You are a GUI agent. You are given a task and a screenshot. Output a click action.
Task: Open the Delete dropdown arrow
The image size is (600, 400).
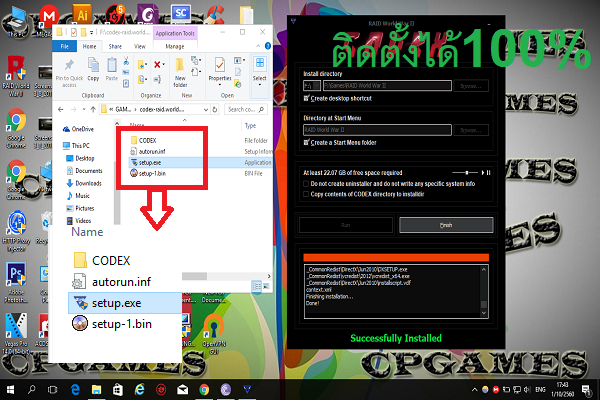coord(164,64)
